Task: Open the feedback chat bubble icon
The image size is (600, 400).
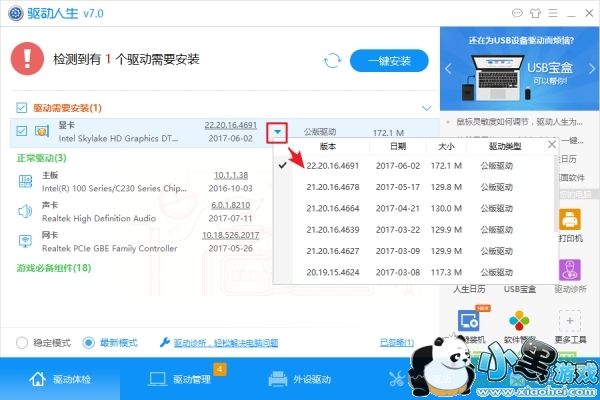Action: [x=517, y=13]
